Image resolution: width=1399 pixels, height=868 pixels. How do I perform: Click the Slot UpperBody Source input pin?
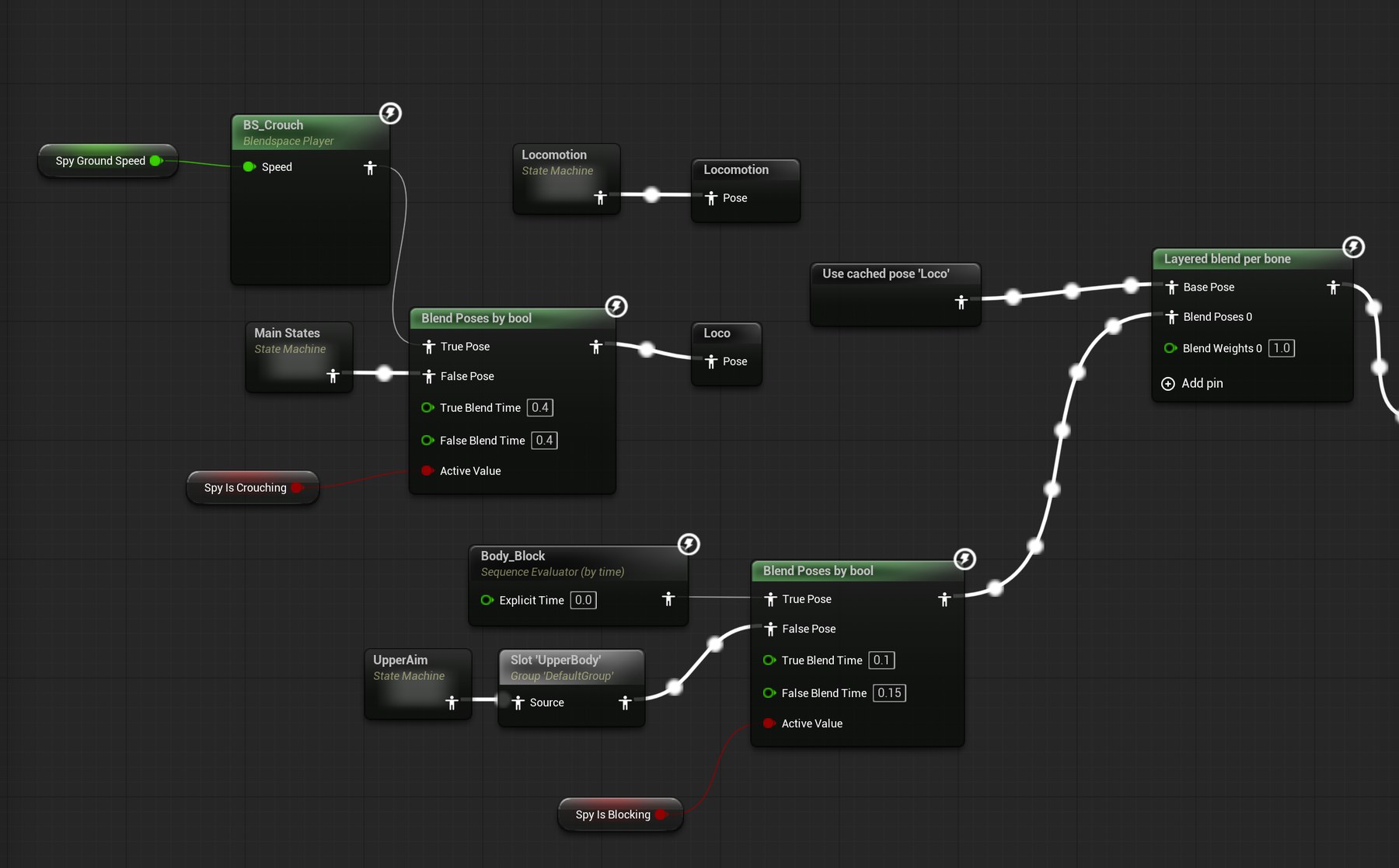(x=518, y=702)
